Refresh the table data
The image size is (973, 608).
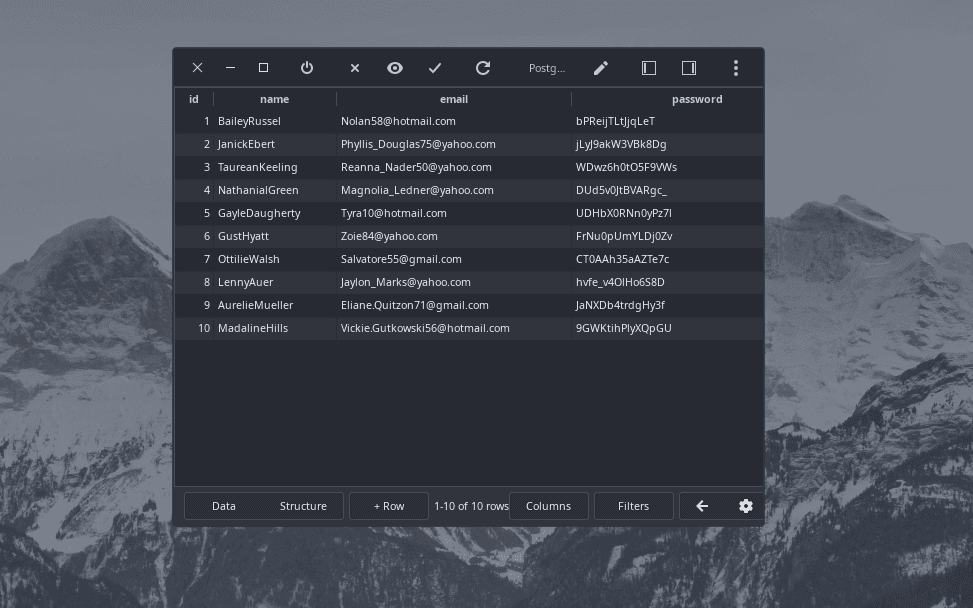tap(483, 68)
